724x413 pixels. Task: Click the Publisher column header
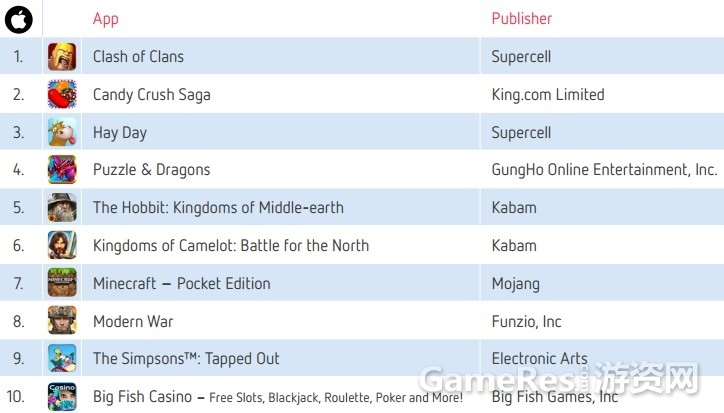[x=522, y=18]
